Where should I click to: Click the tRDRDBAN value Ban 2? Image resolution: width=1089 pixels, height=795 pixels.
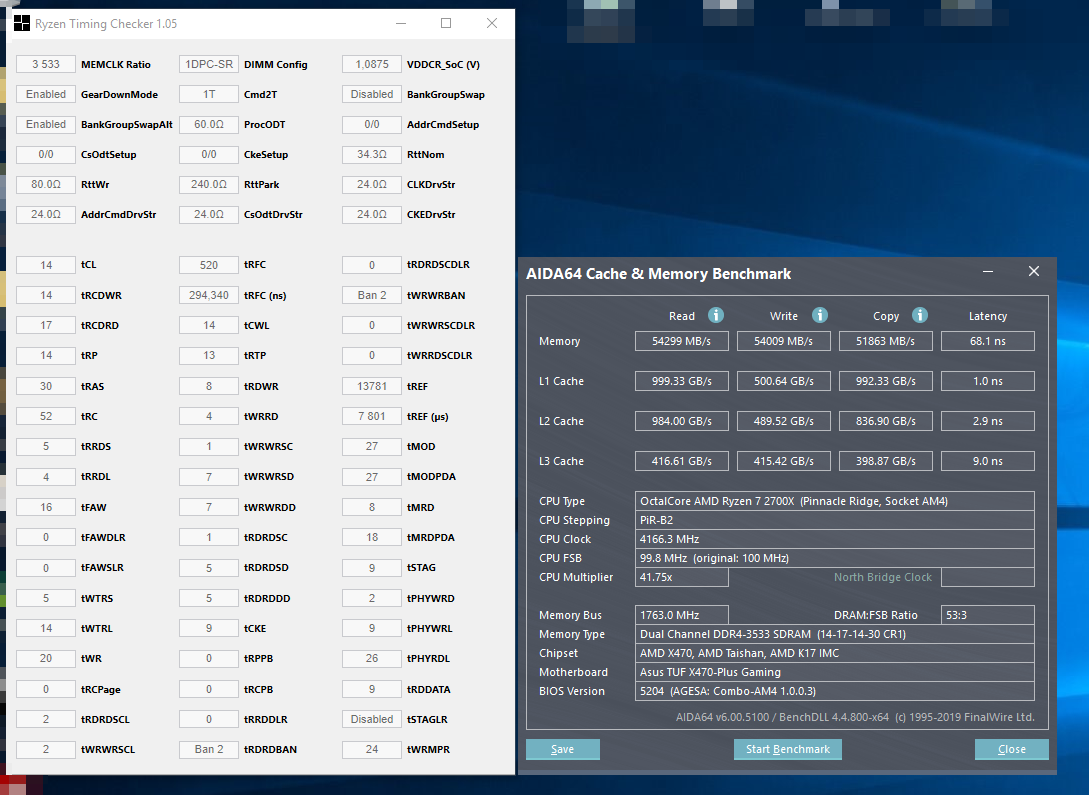(x=209, y=749)
